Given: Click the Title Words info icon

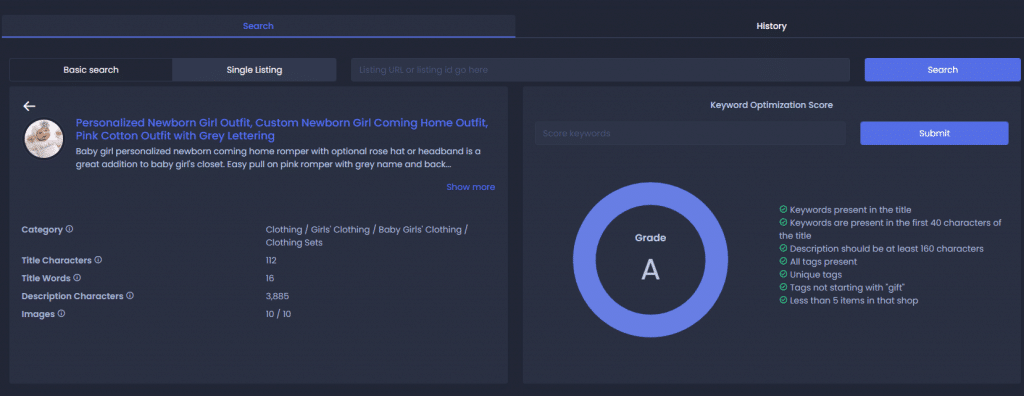Looking at the screenshot, I should (77, 278).
